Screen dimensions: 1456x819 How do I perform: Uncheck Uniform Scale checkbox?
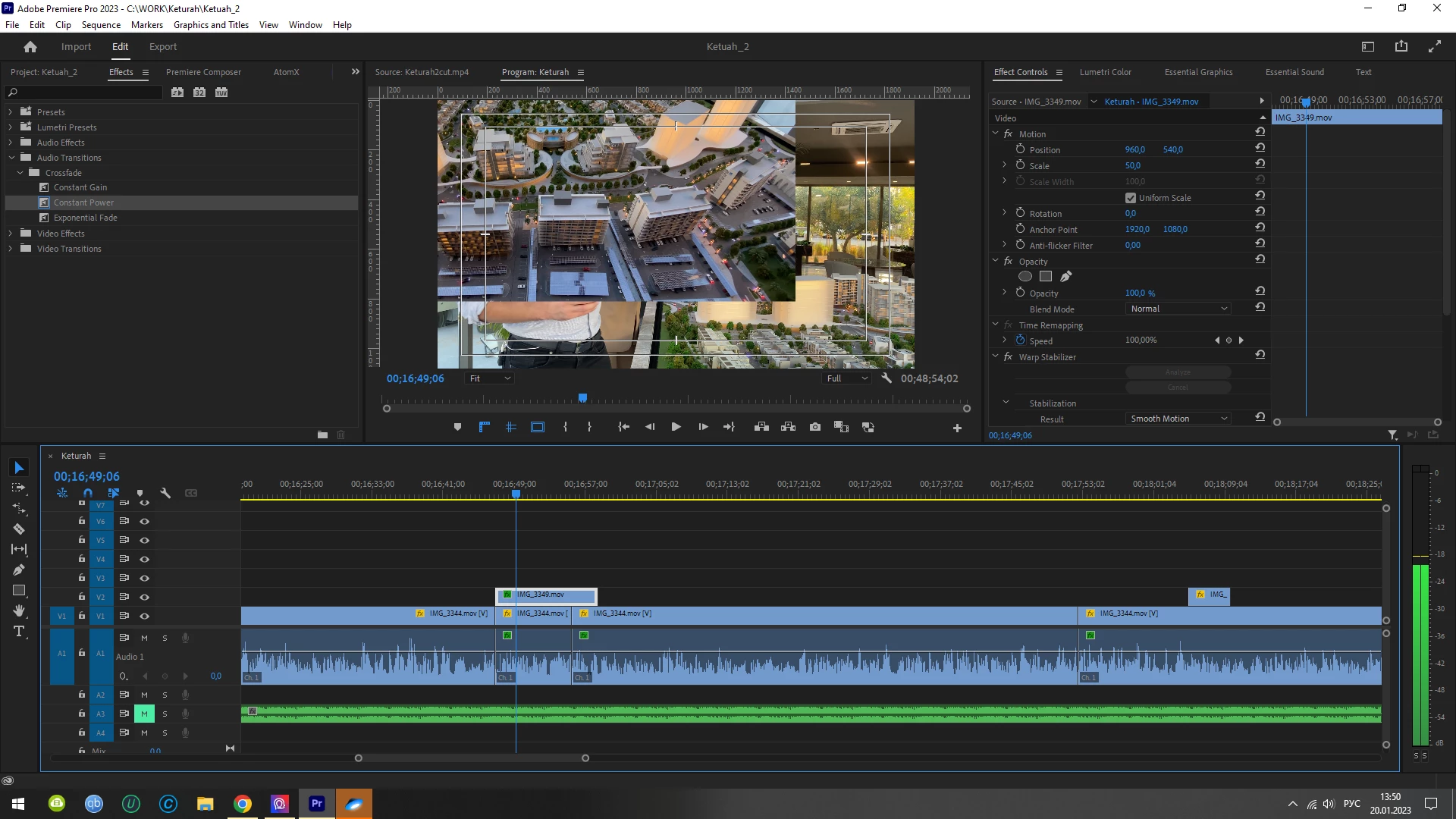(1130, 198)
